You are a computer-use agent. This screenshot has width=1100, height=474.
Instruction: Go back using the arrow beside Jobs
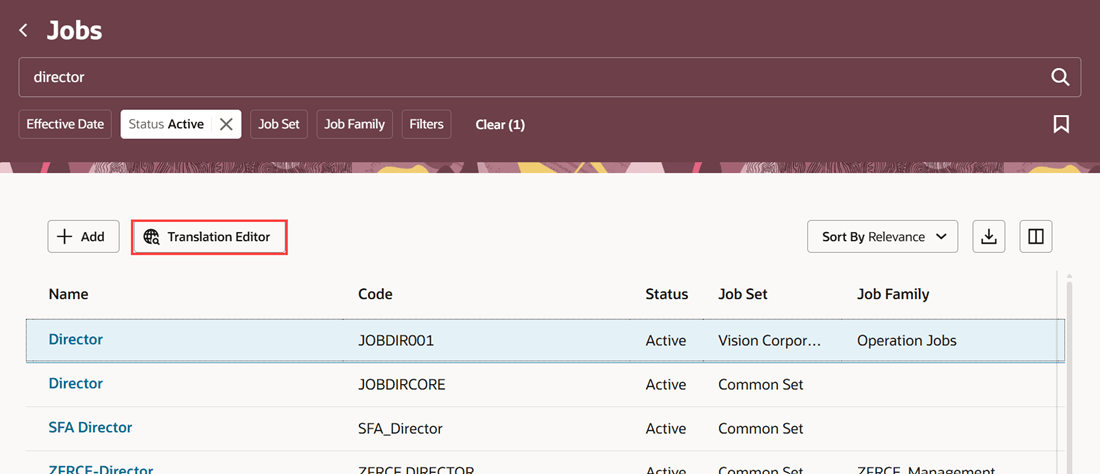point(24,30)
